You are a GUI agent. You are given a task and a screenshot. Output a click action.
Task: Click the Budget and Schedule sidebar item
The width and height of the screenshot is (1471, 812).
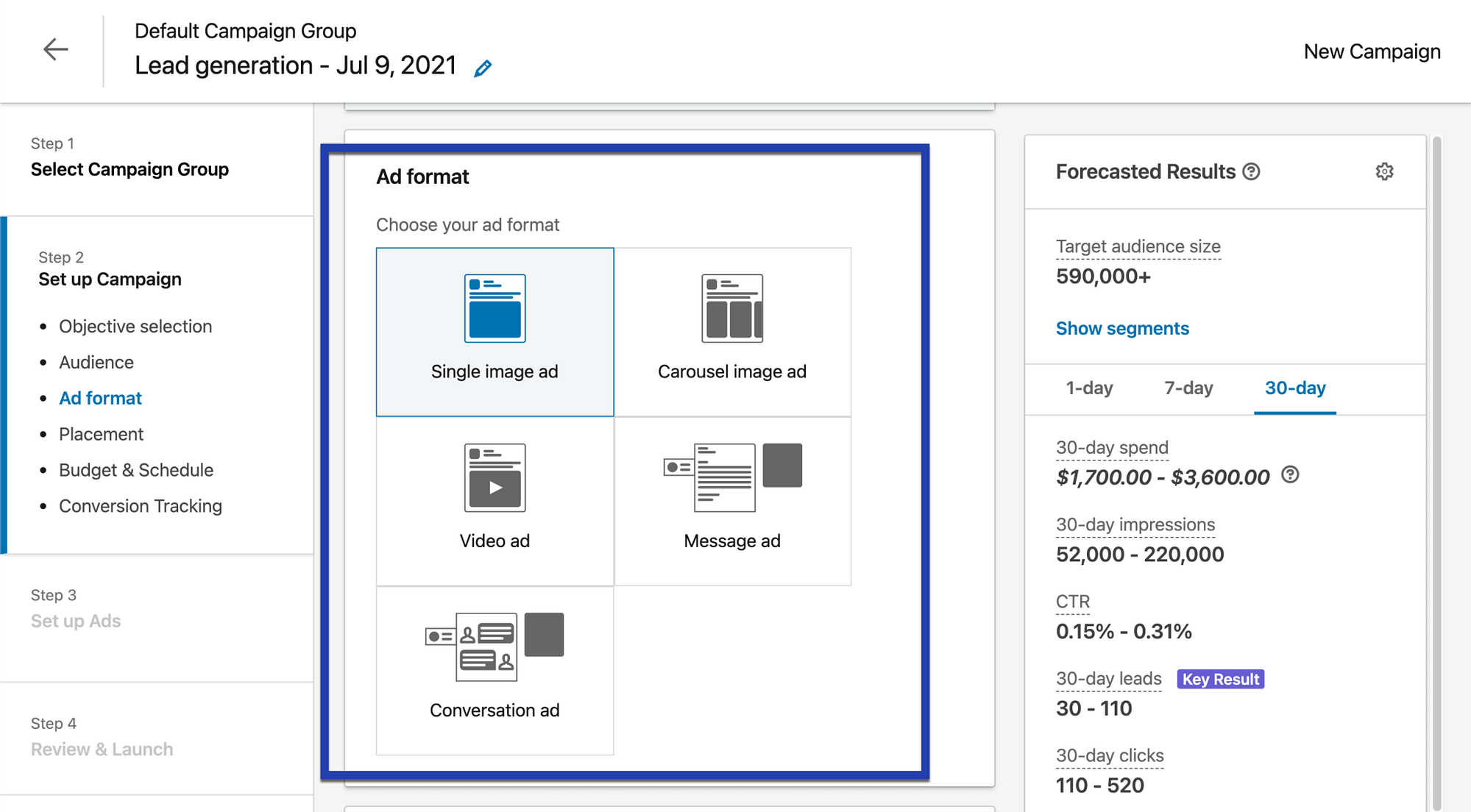pyautogui.click(x=137, y=470)
